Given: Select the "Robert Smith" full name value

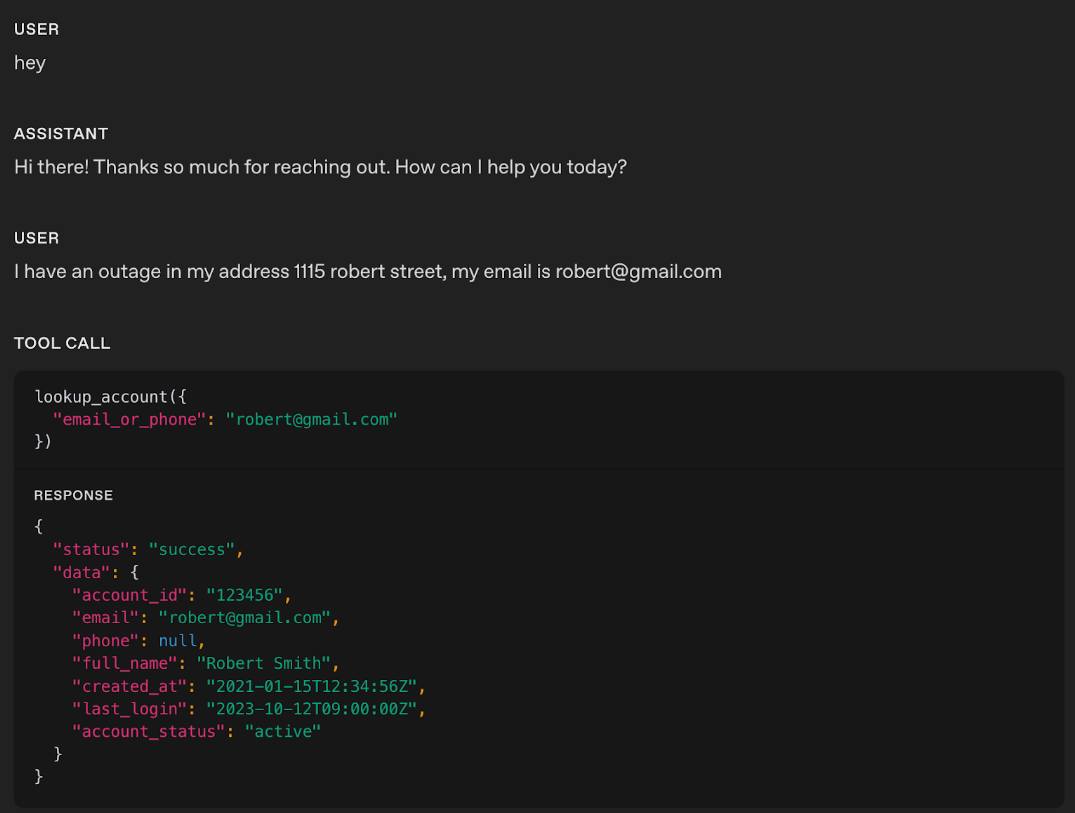Looking at the screenshot, I should tap(264, 663).
